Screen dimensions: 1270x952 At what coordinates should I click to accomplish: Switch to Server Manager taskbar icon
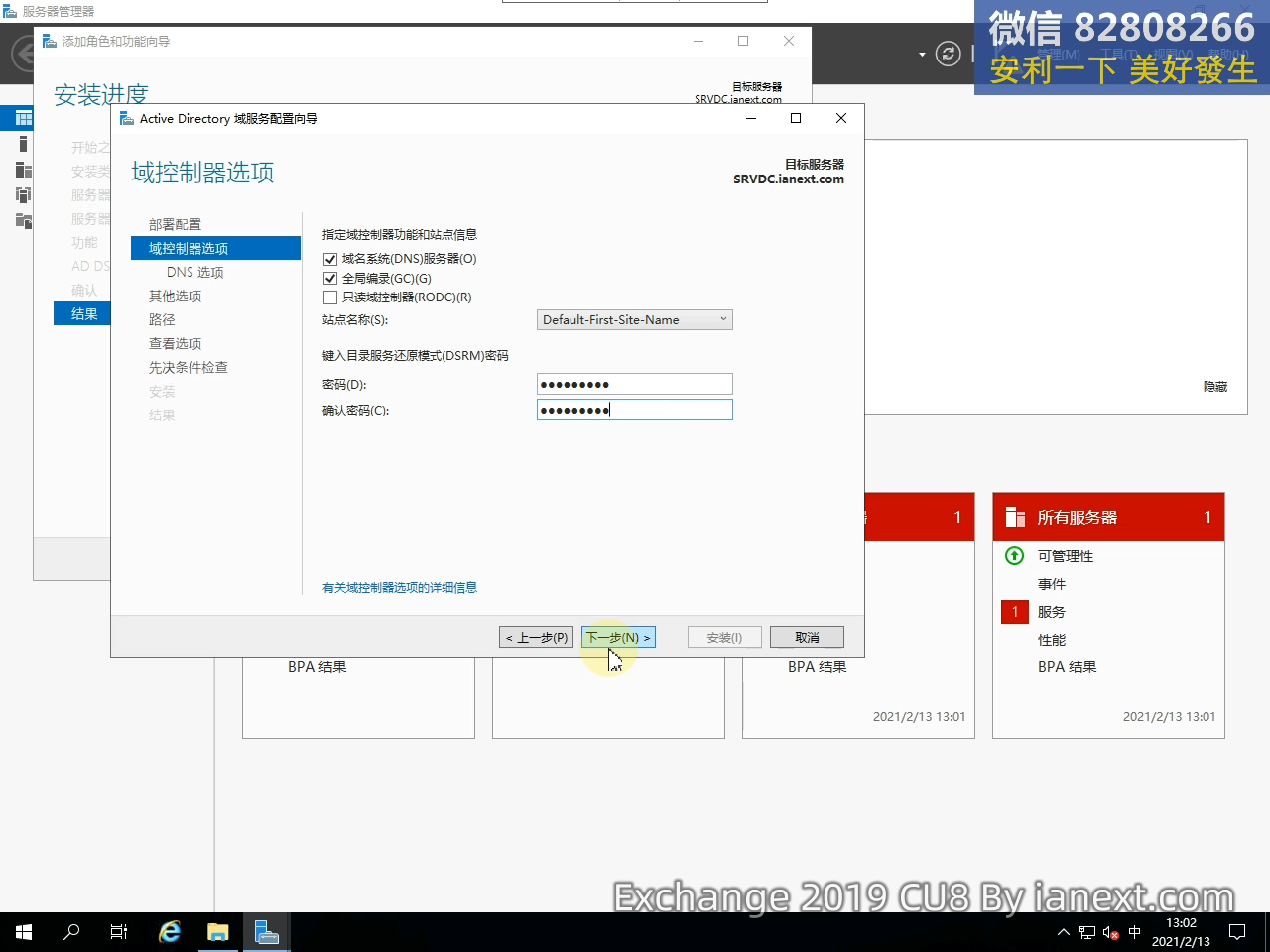pyautogui.click(x=266, y=932)
